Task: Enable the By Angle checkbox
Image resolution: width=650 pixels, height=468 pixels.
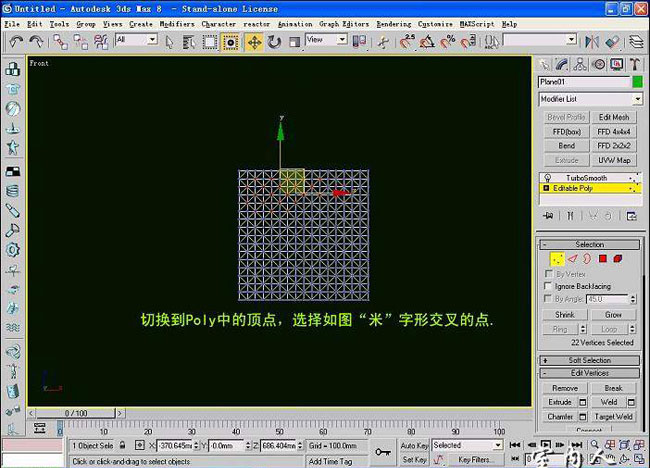Action: [x=548, y=298]
